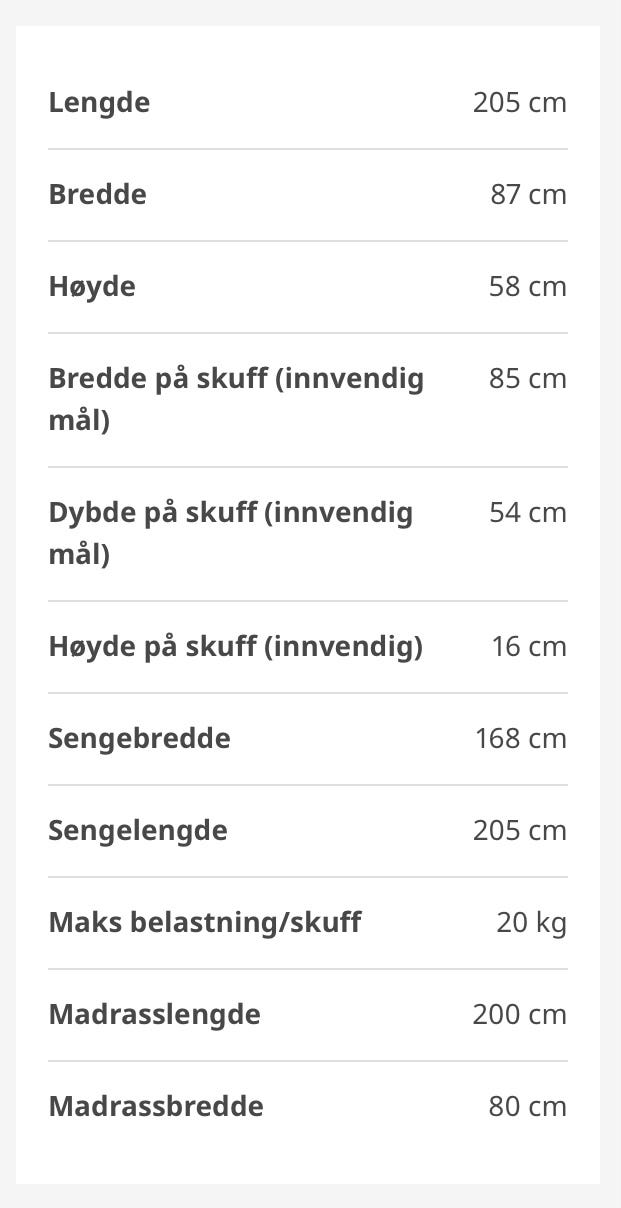Click the 54 cm value
Screen dimensions: 621x1208
tap(528, 513)
